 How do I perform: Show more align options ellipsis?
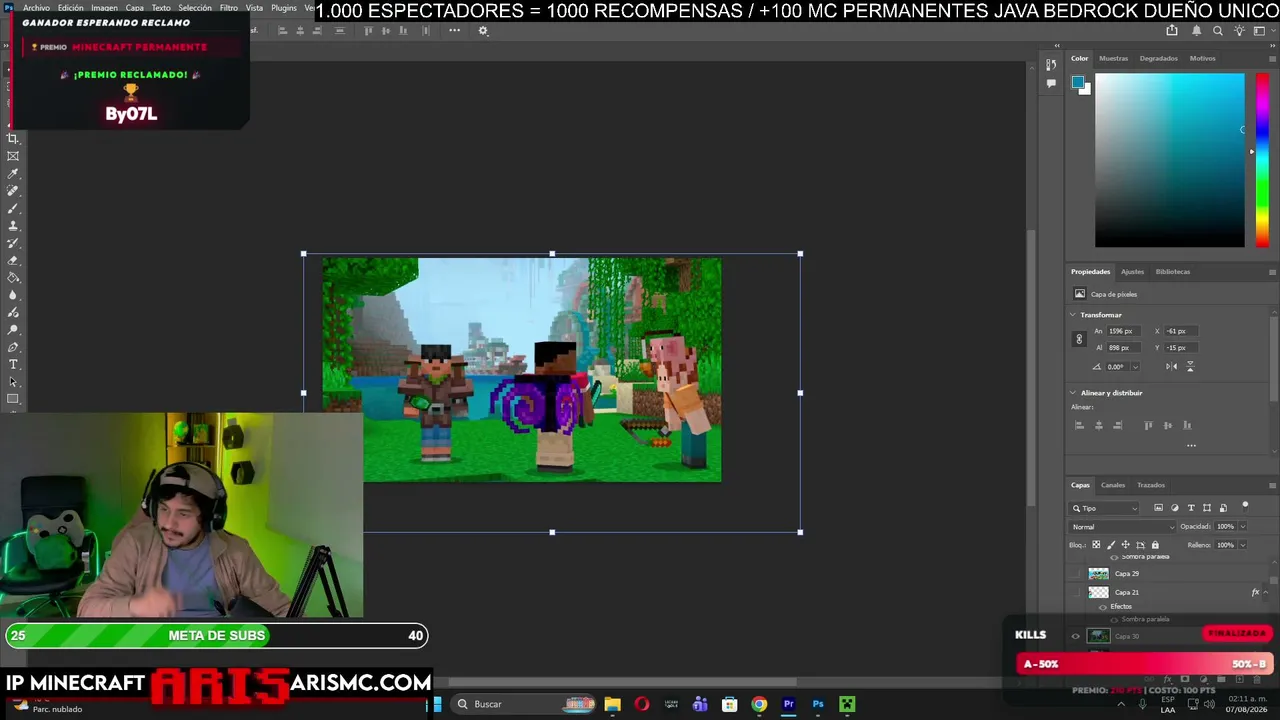pyautogui.click(x=1191, y=446)
